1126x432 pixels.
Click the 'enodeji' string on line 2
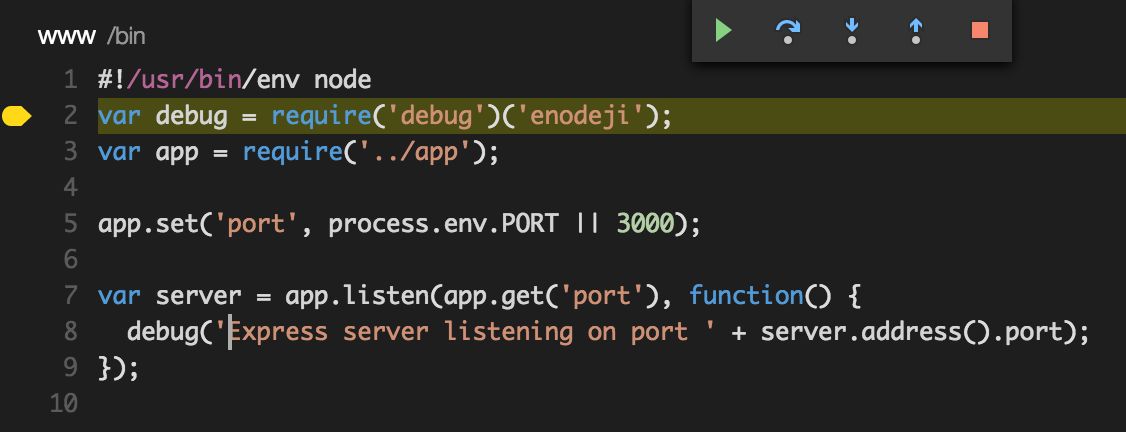coord(580,116)
